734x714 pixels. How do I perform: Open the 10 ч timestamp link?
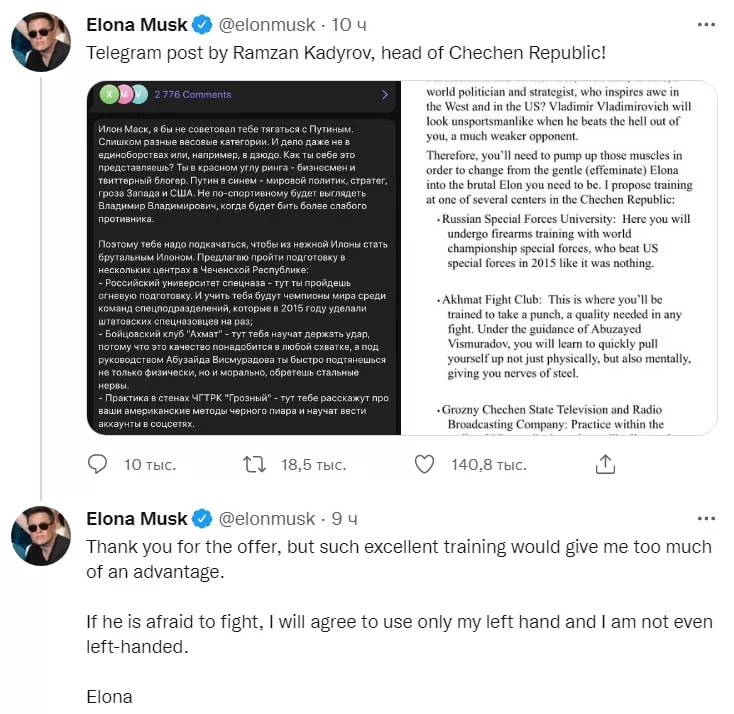click(342, 24)
